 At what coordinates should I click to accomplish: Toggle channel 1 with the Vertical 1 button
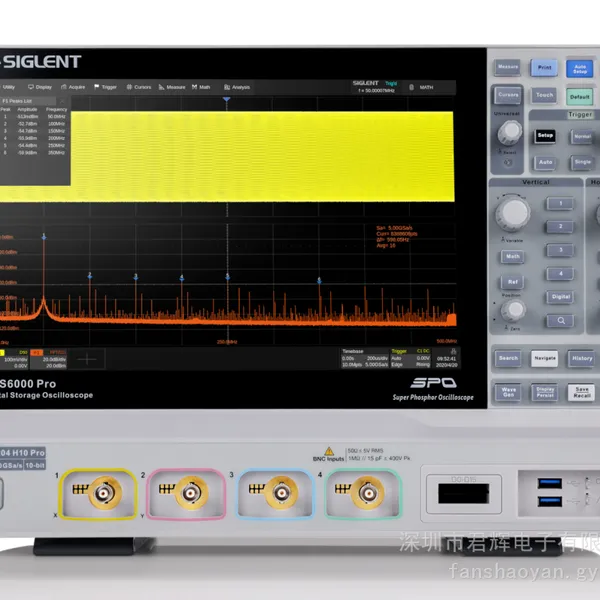(x=560, y=204)
